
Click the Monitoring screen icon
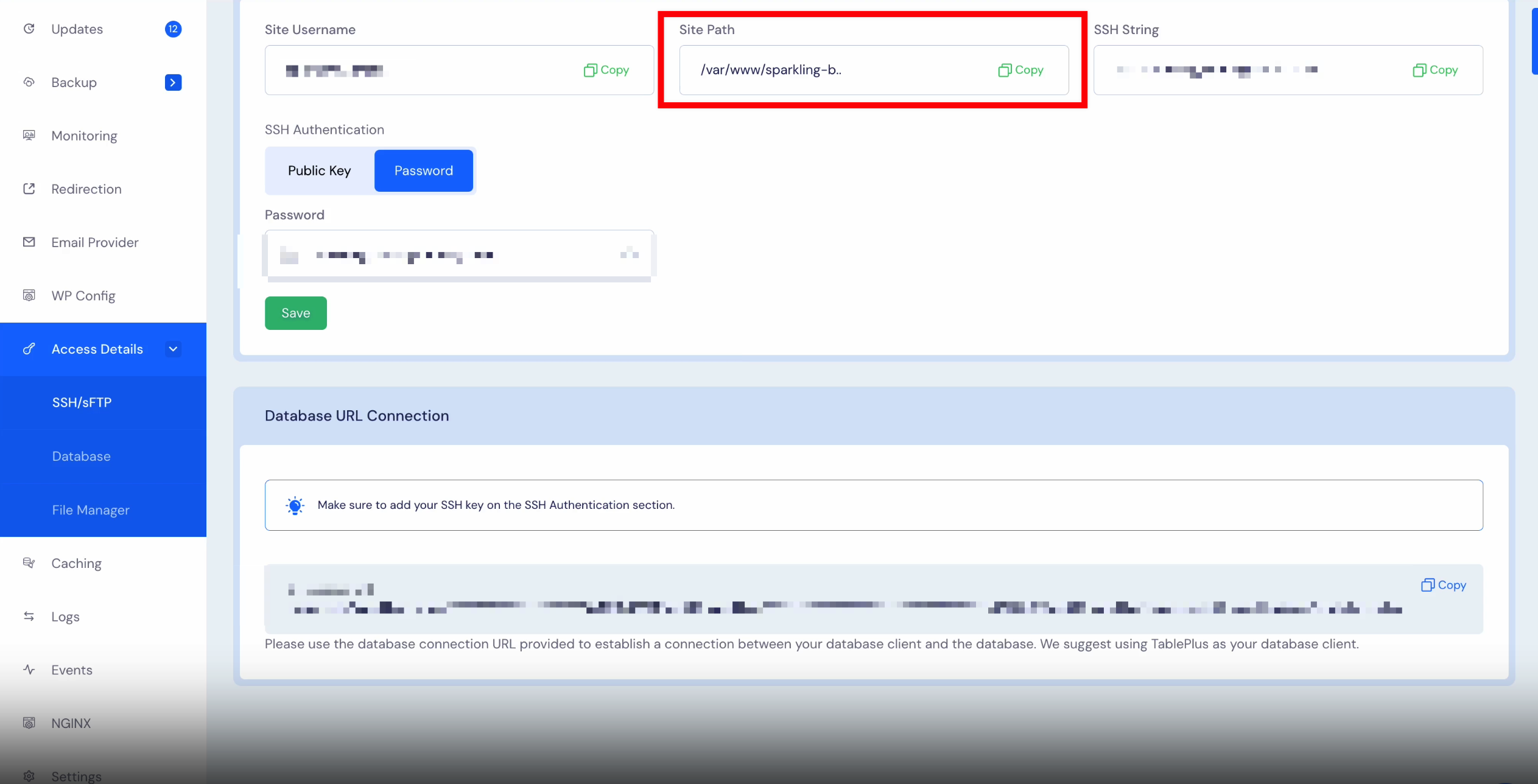[29, 135]
